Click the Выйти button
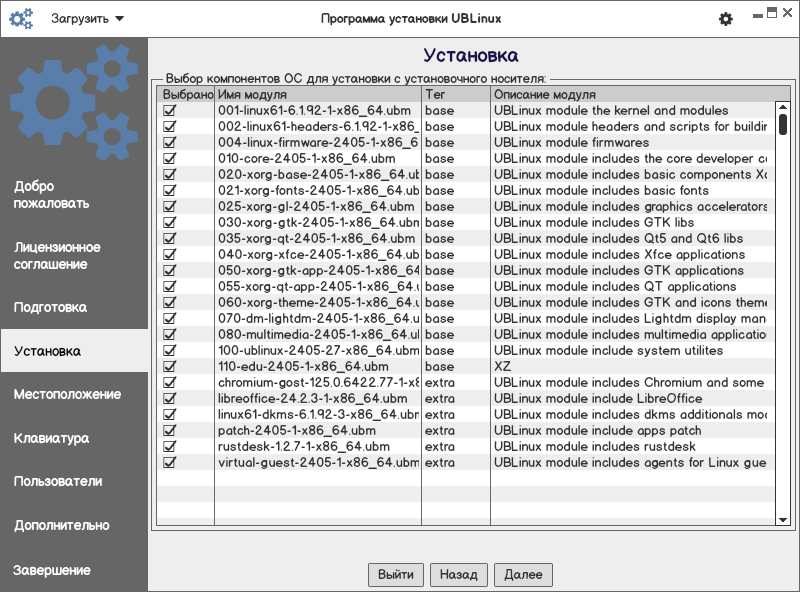This screenshot has width=800, height=592. (x=396, y=575)
